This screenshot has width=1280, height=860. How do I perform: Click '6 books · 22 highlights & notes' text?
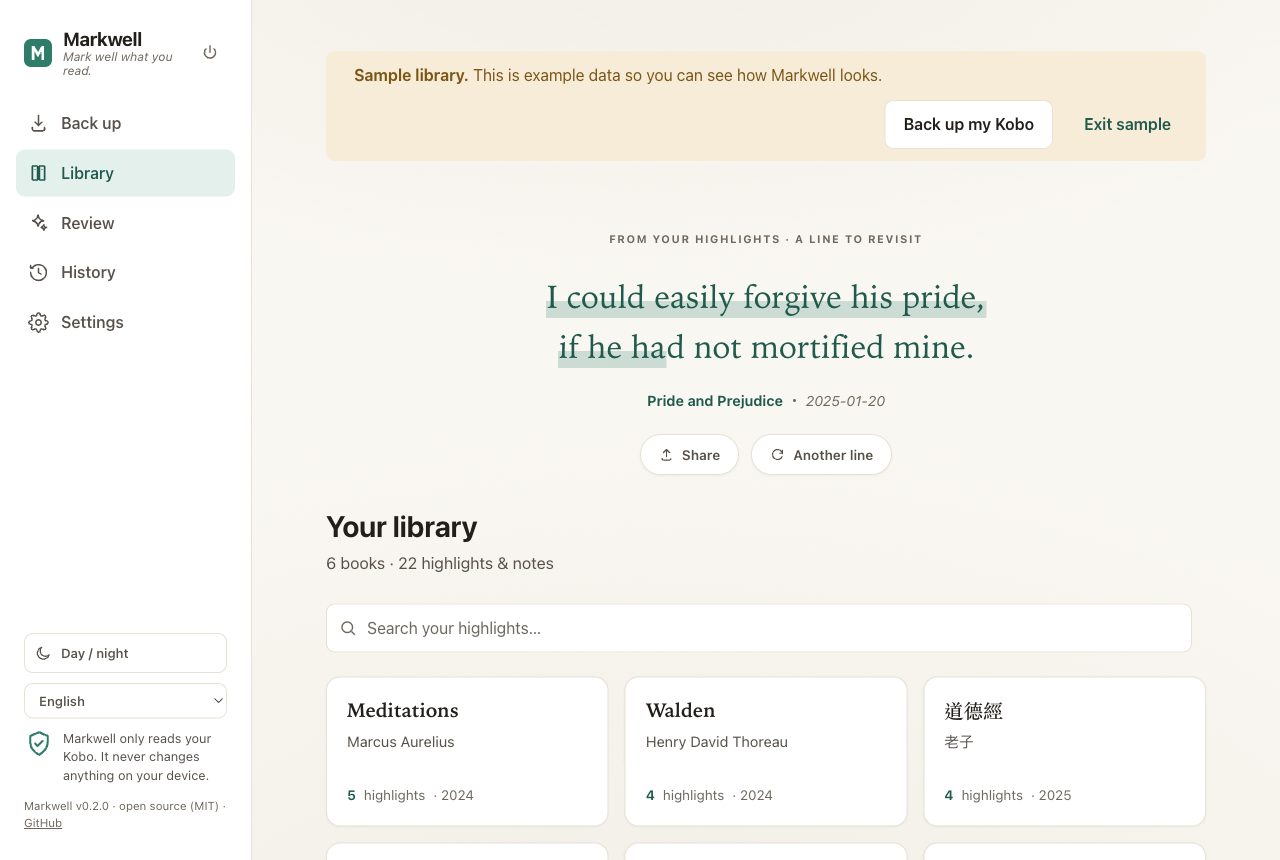click(440, 563)
